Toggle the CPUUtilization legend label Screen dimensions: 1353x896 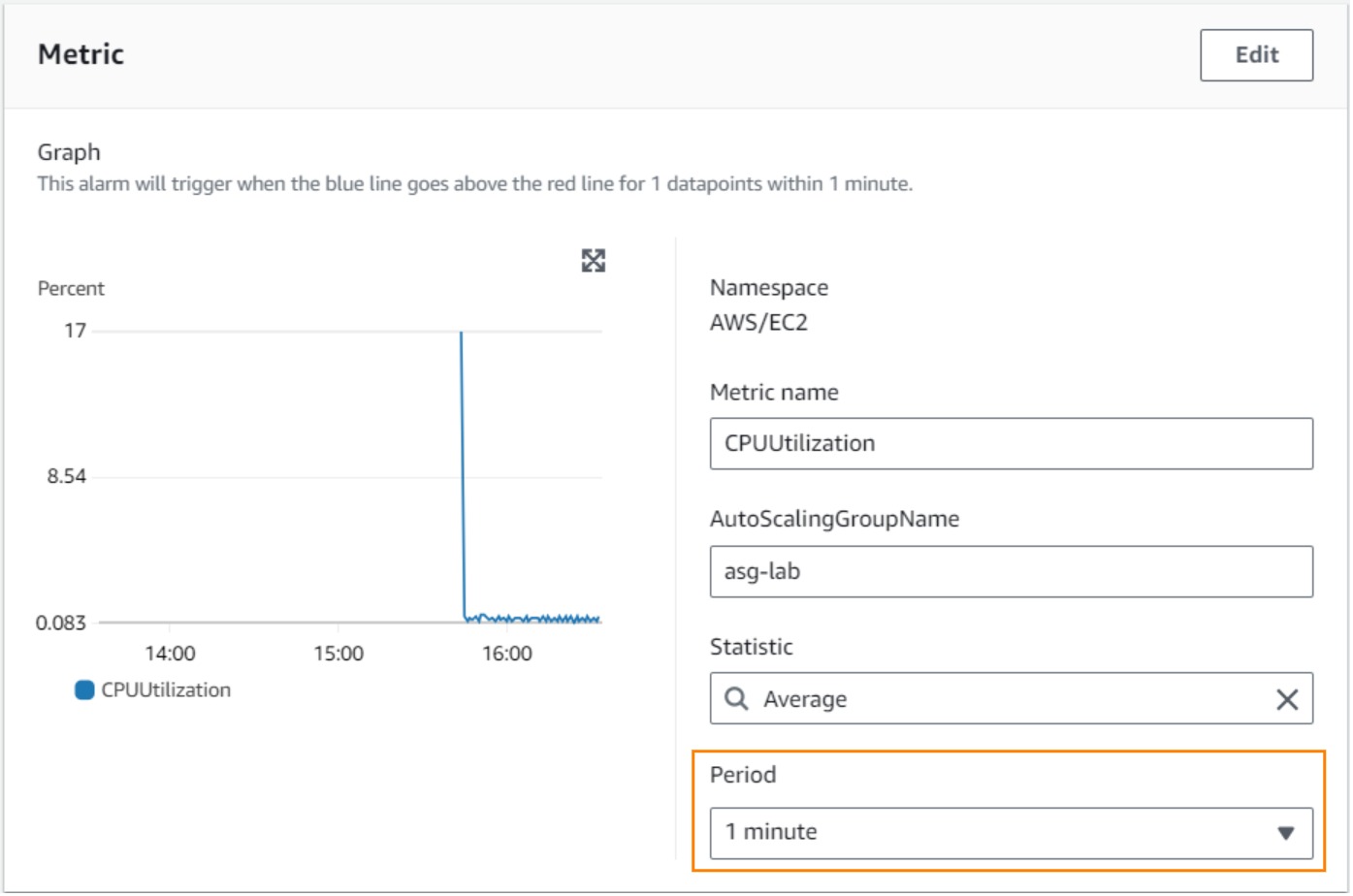166,690
